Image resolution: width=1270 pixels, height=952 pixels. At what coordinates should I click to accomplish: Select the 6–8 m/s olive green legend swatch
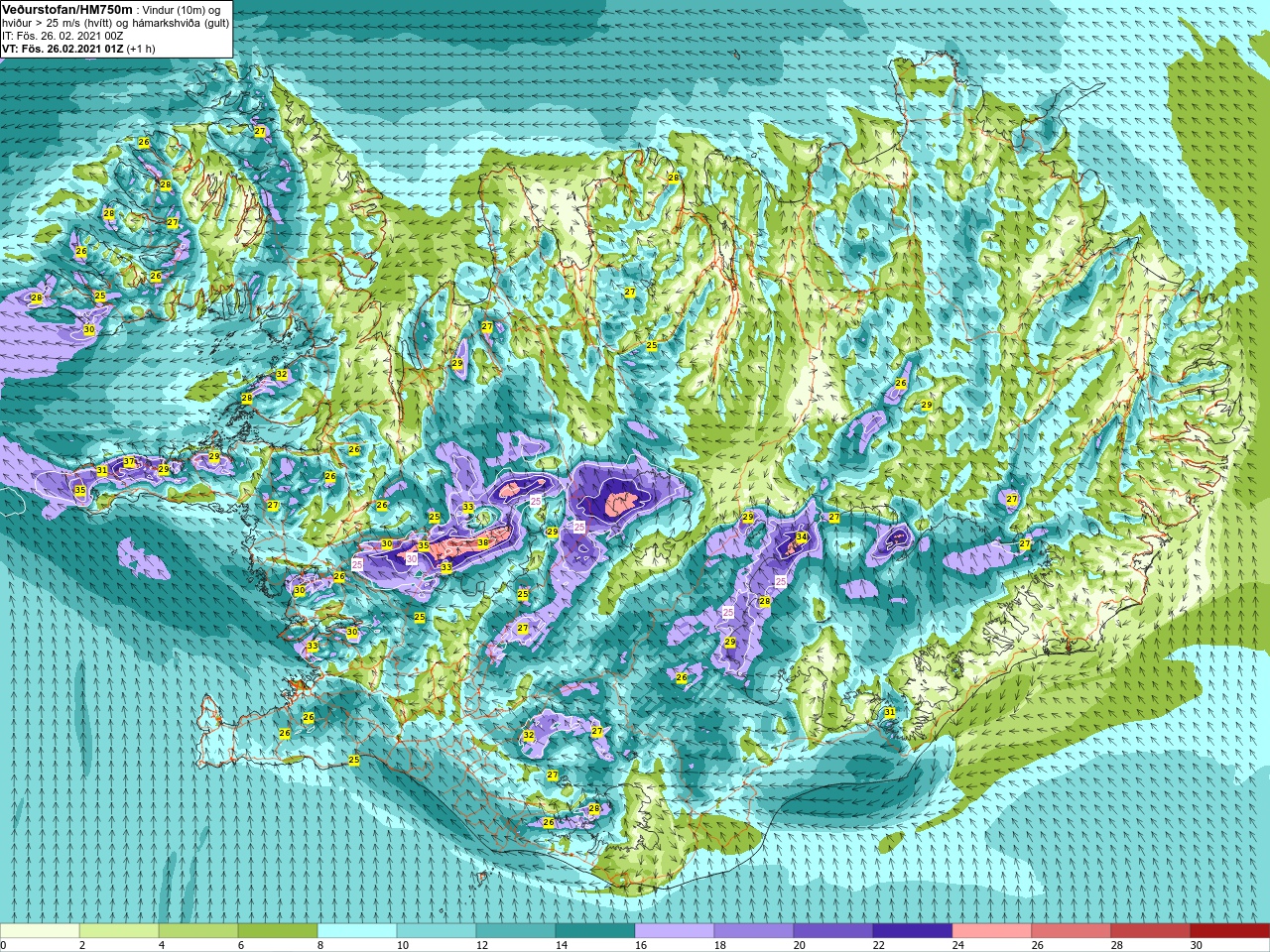pyautogui.click(x=278, y=931)
